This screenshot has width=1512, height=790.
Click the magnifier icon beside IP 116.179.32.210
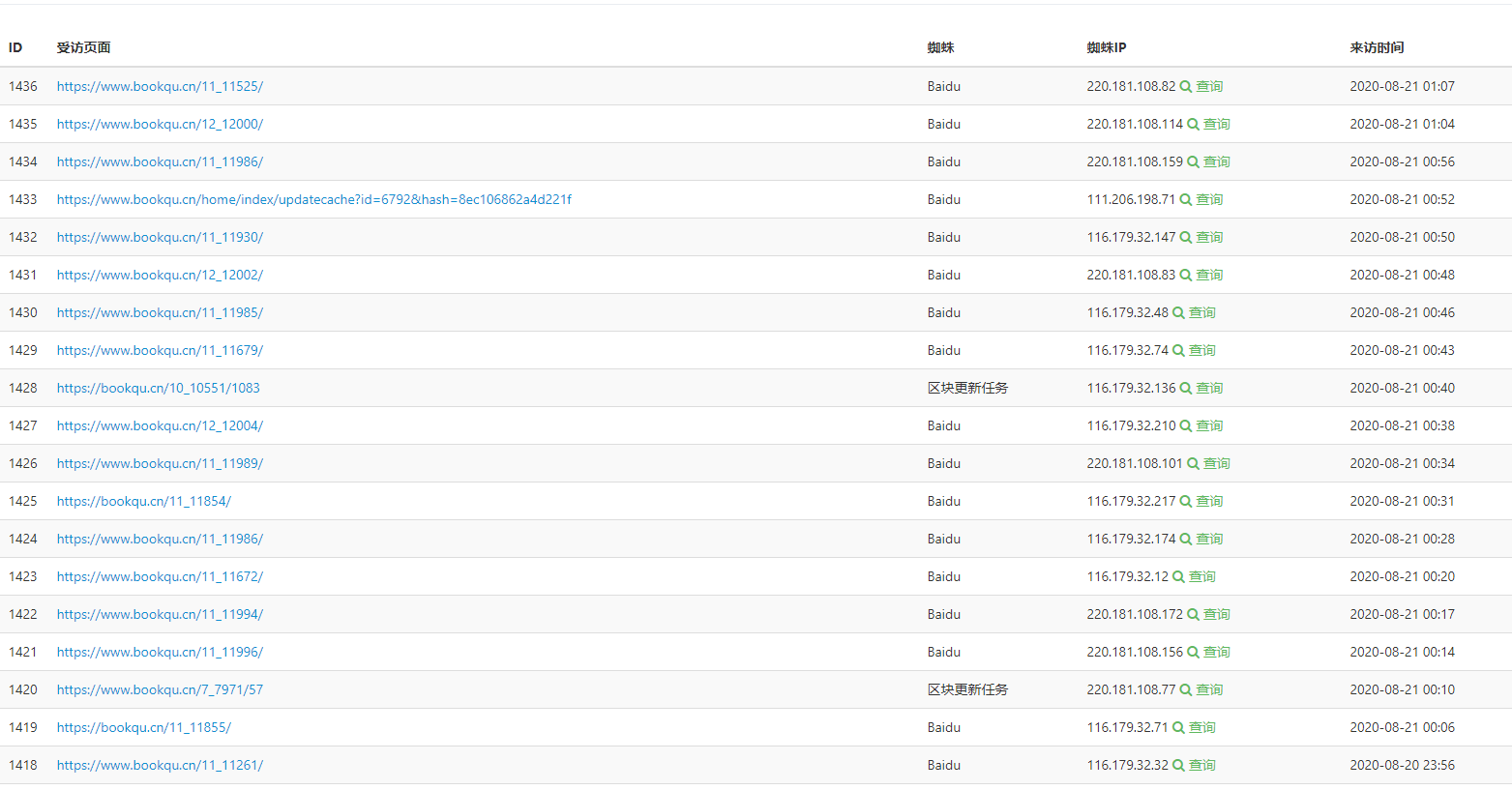coord(1186,426)
